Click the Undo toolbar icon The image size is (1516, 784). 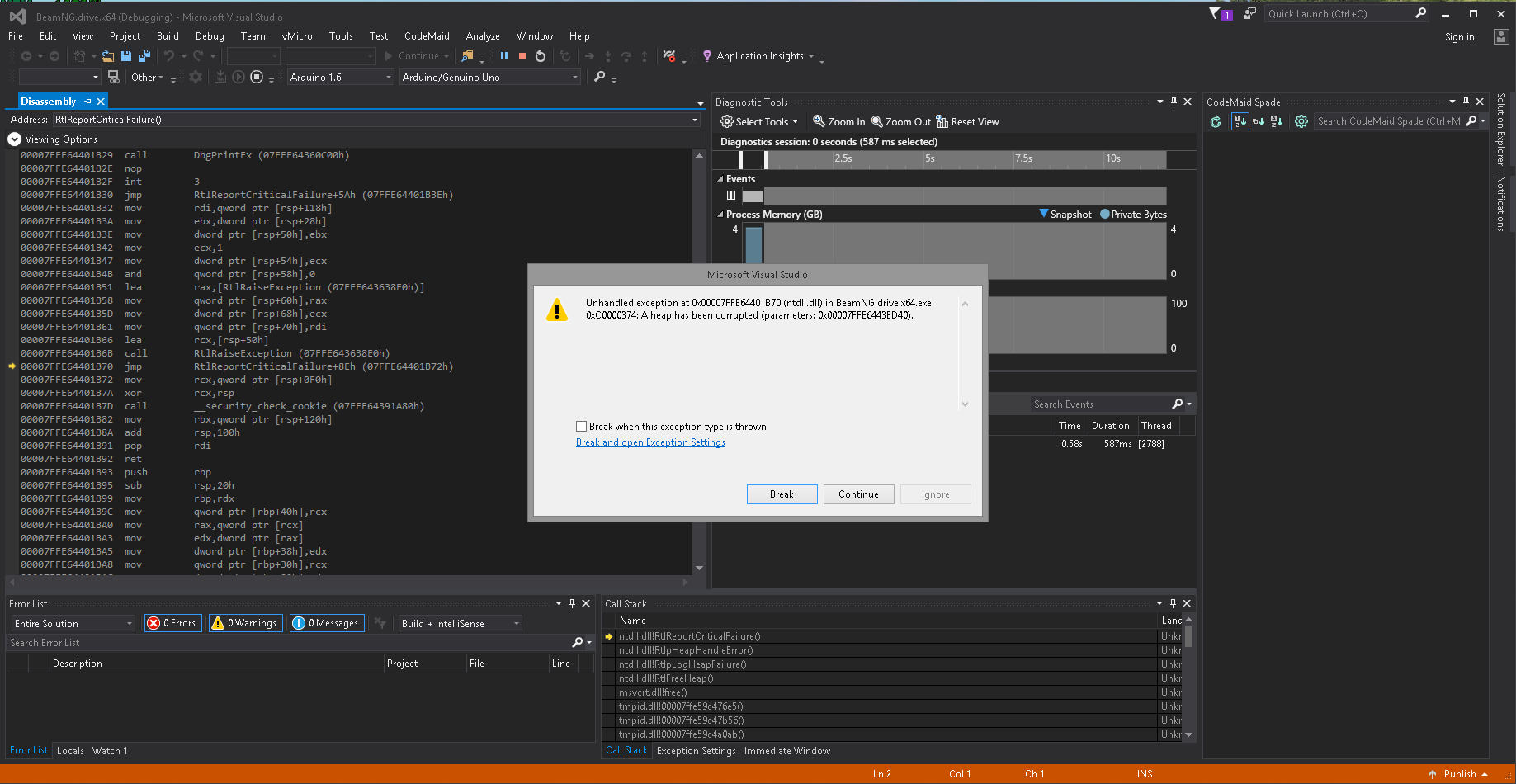169,56
